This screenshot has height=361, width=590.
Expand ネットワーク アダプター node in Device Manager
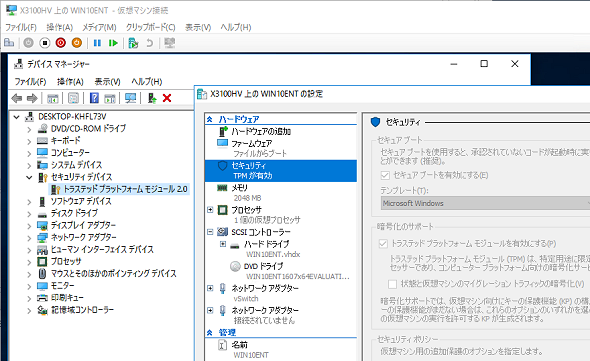tap(29, 238)
